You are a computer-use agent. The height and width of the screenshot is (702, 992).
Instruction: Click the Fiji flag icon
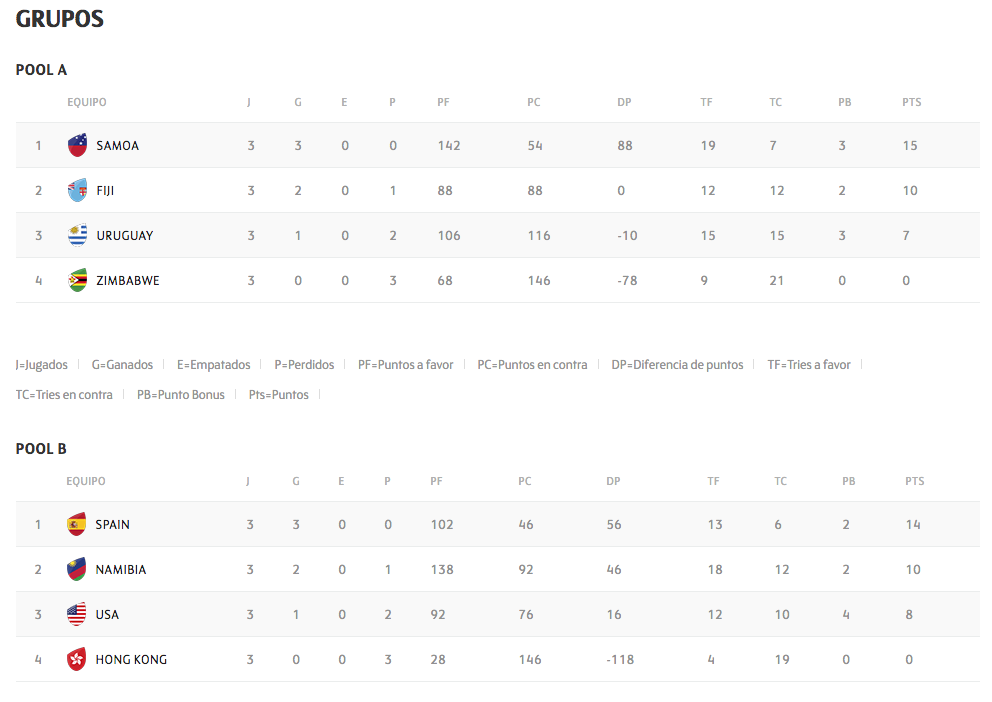78,191
